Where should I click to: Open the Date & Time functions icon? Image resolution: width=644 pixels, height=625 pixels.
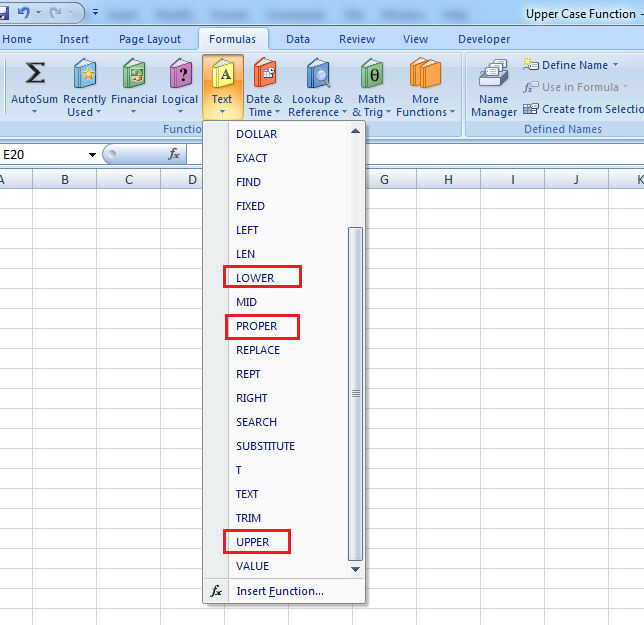coord(264,73)
